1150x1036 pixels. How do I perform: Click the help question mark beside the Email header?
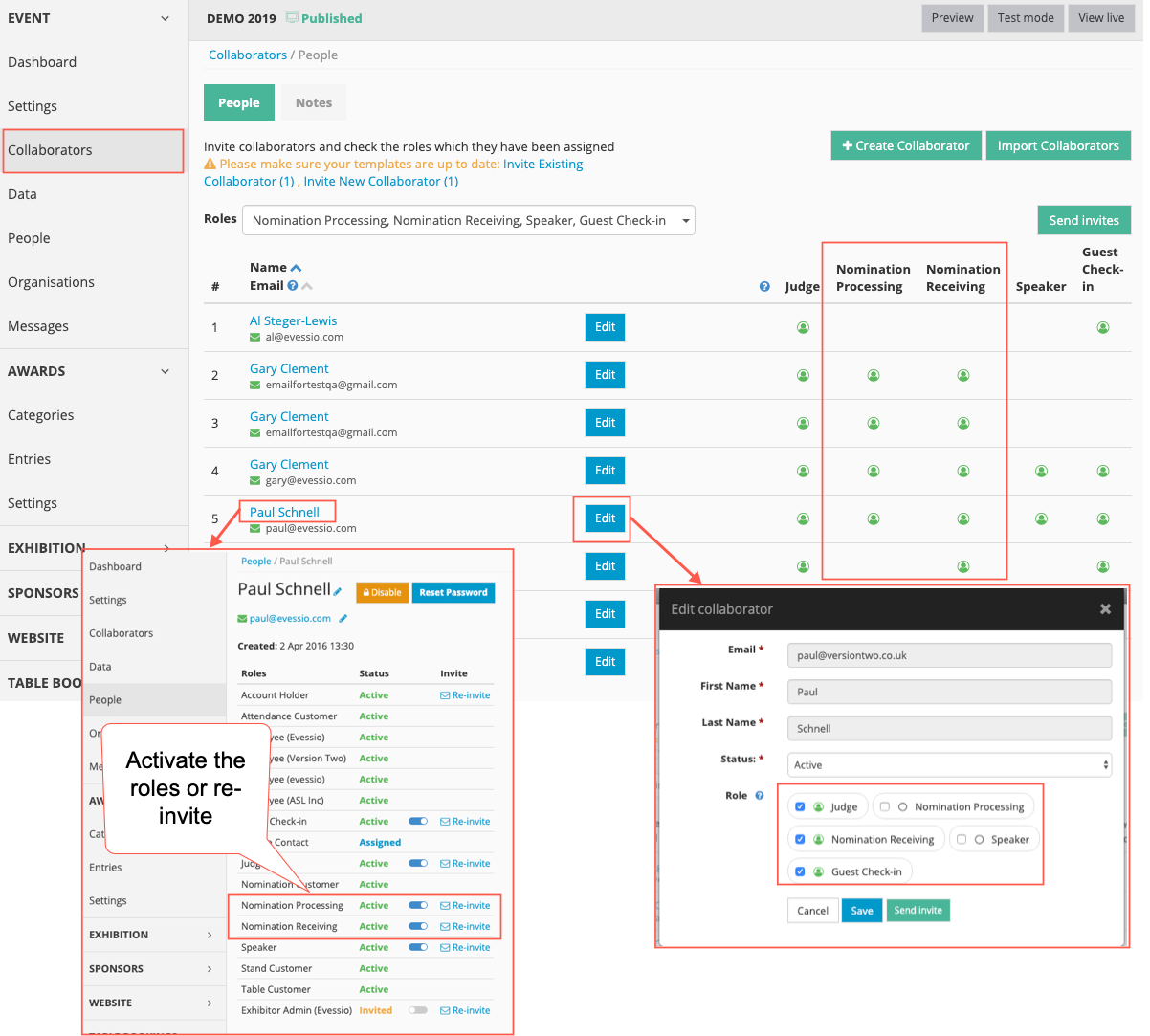(293, 287)
